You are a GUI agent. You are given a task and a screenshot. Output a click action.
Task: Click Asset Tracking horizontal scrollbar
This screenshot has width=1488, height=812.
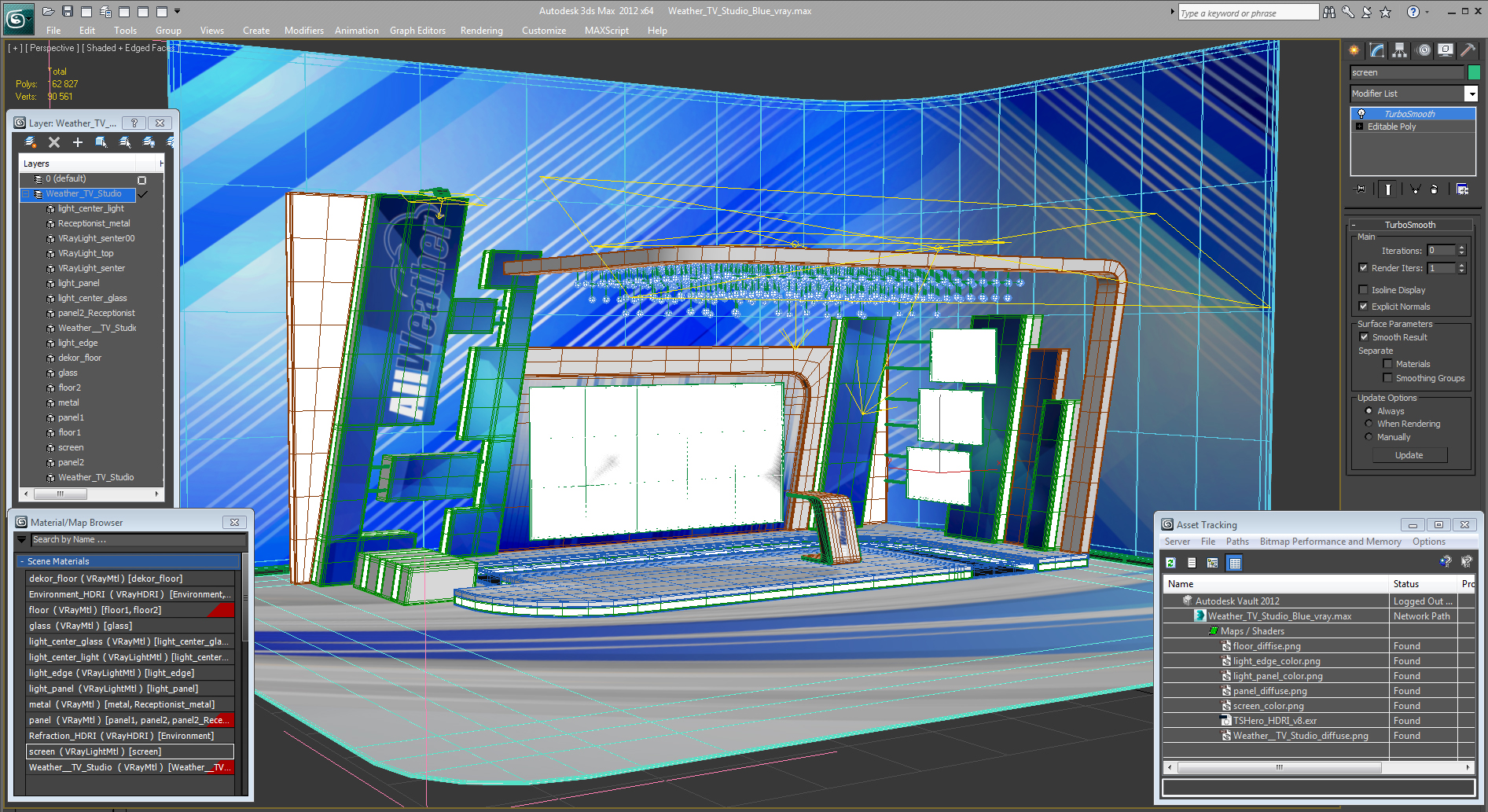1317,767
